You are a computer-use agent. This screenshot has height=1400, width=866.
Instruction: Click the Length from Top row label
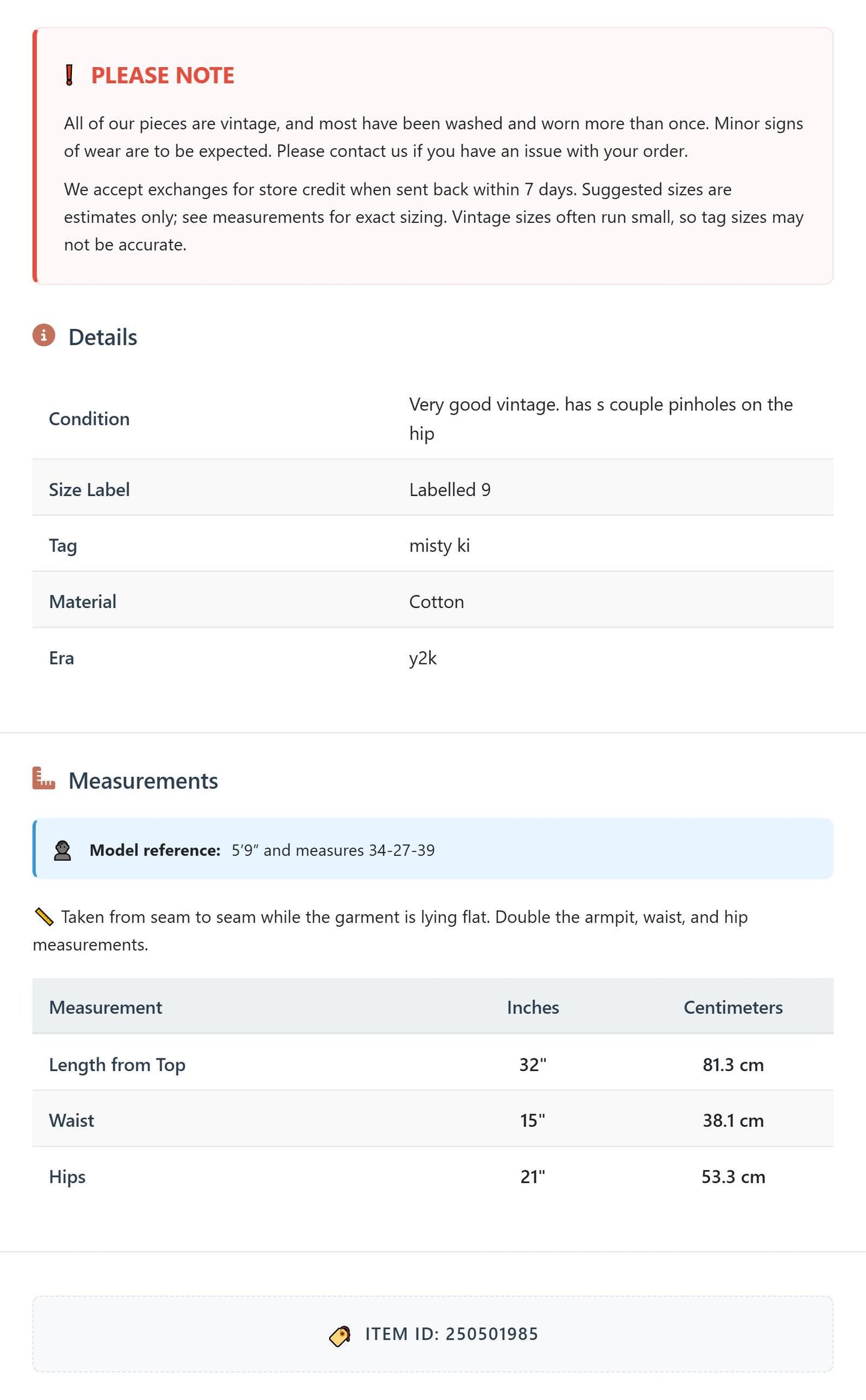117,1065
